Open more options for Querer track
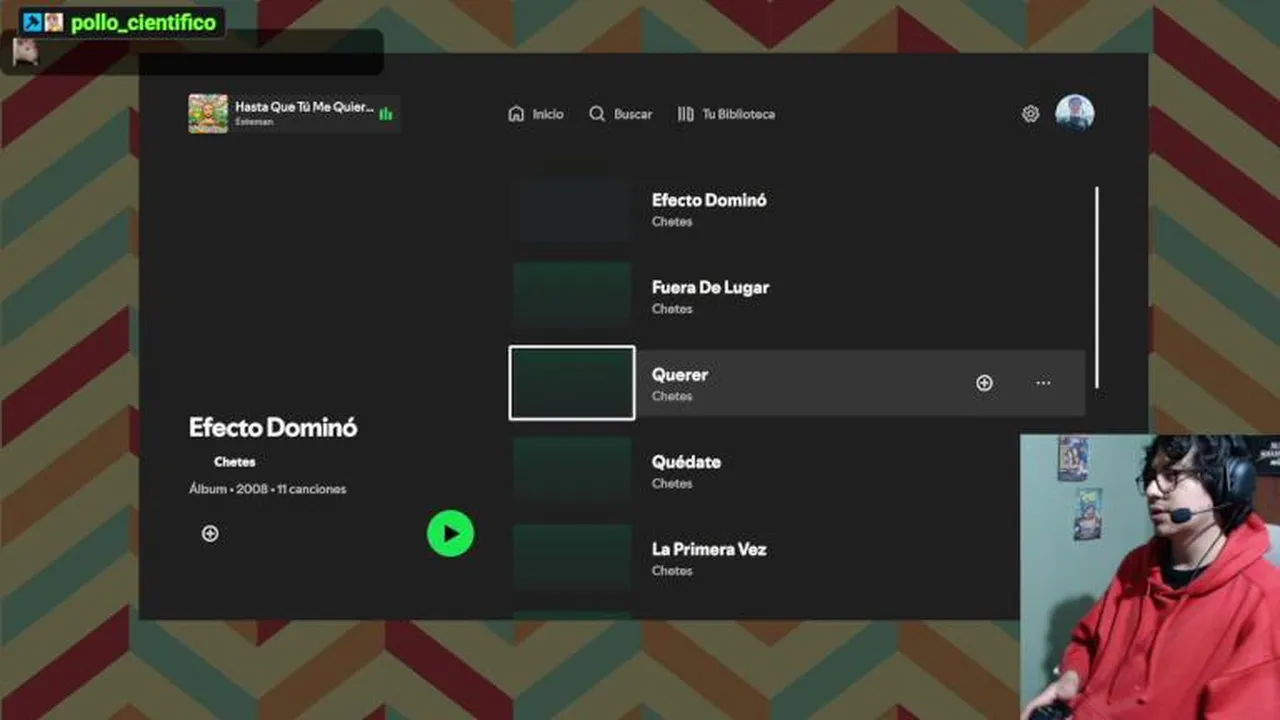The image size is (1280, 720). 1043,383
